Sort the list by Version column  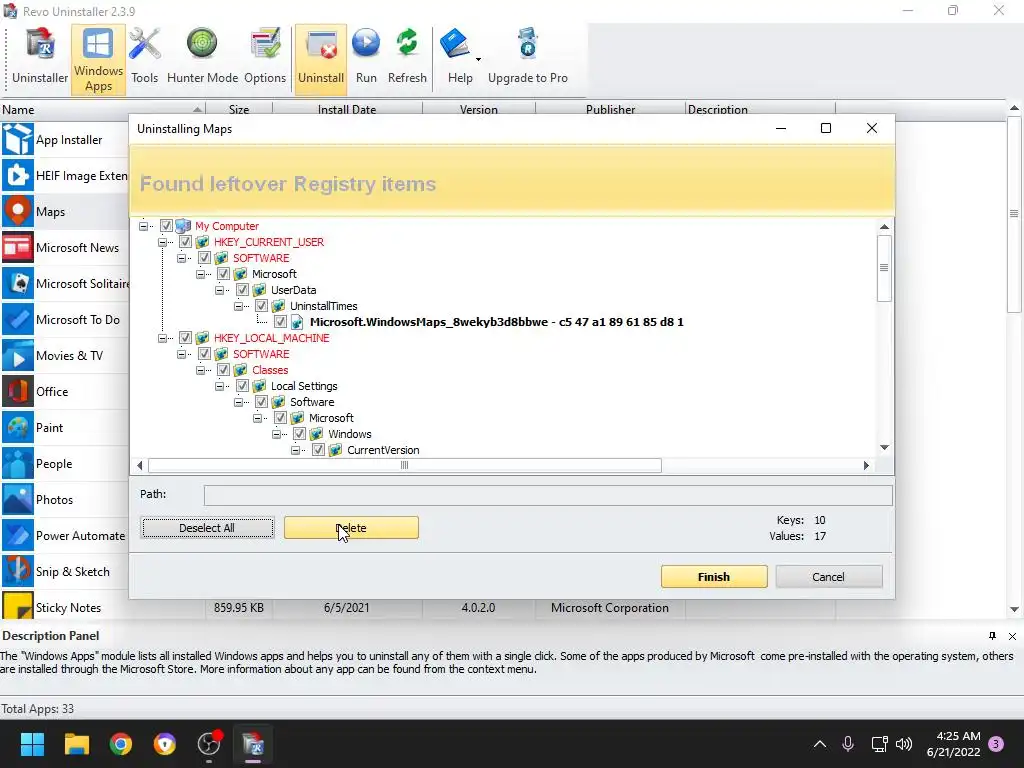coord(479,109)
